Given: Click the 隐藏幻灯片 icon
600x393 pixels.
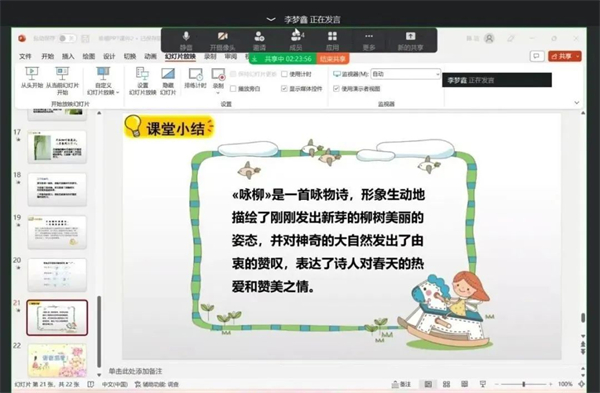Looking at the screenshot, I should click(x=168, y=73).
